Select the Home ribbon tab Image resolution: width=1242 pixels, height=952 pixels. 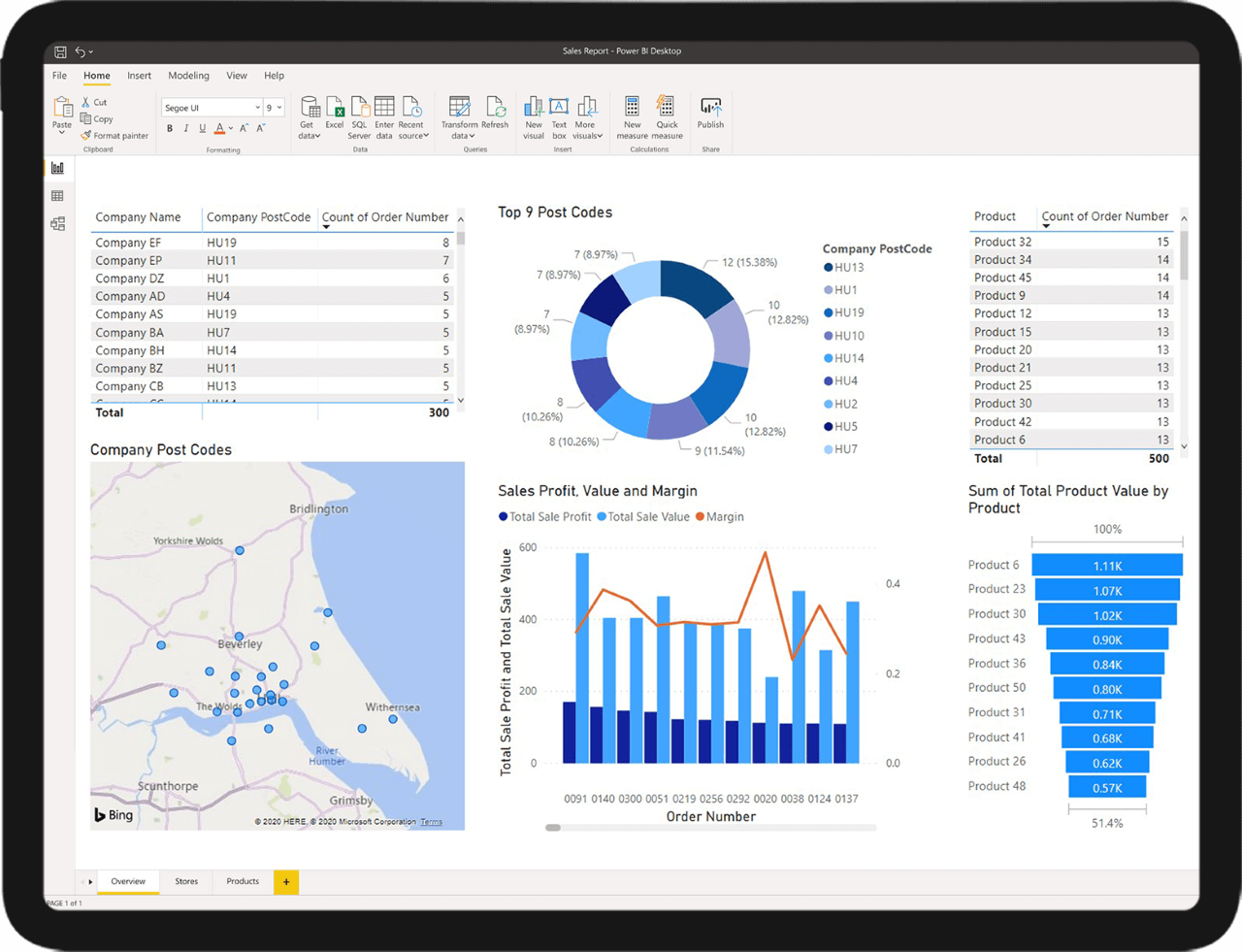(x=97, y=76)
